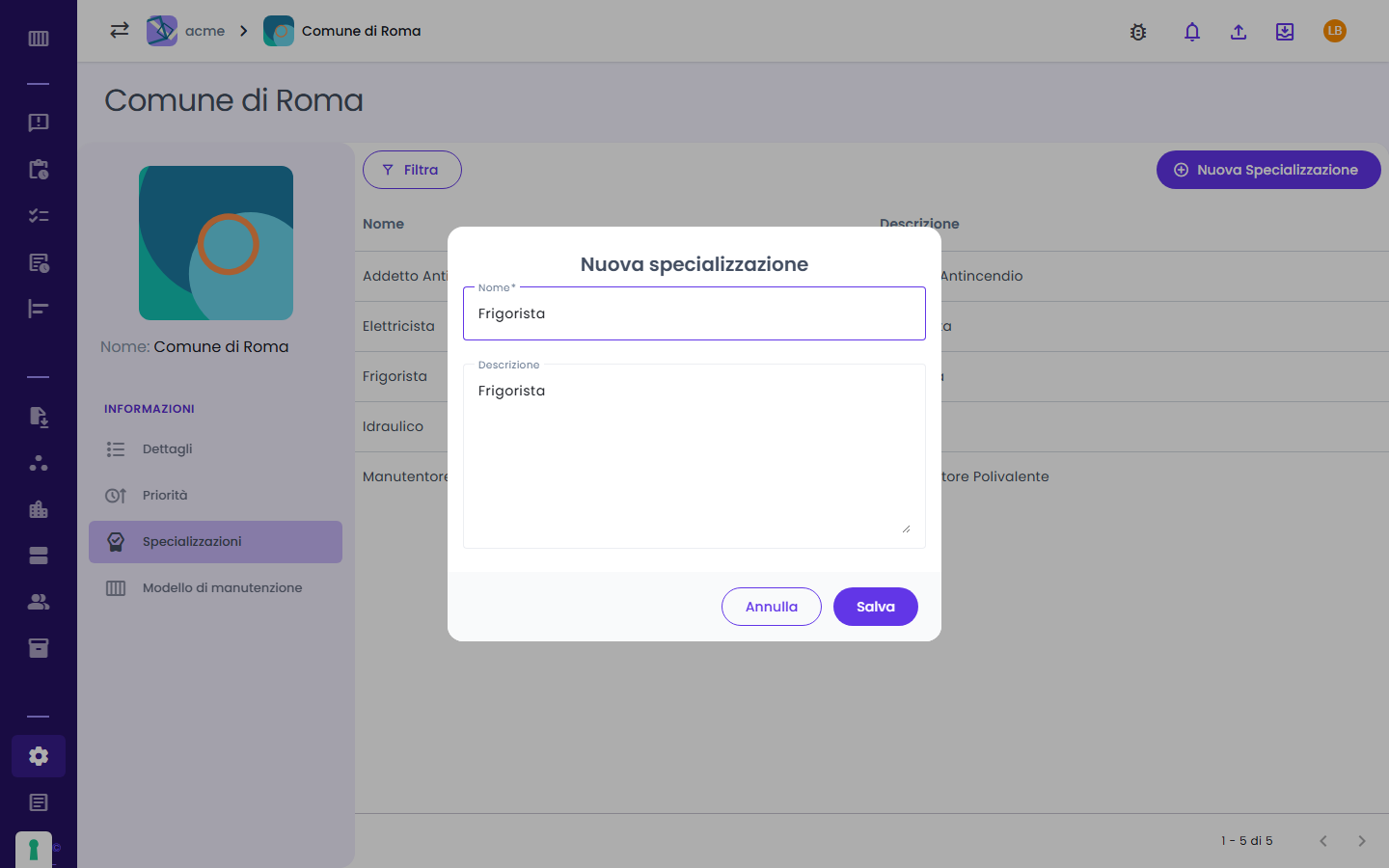
Task: Cancel the Nuova specializzazione dialog
Action: (772, 607)
